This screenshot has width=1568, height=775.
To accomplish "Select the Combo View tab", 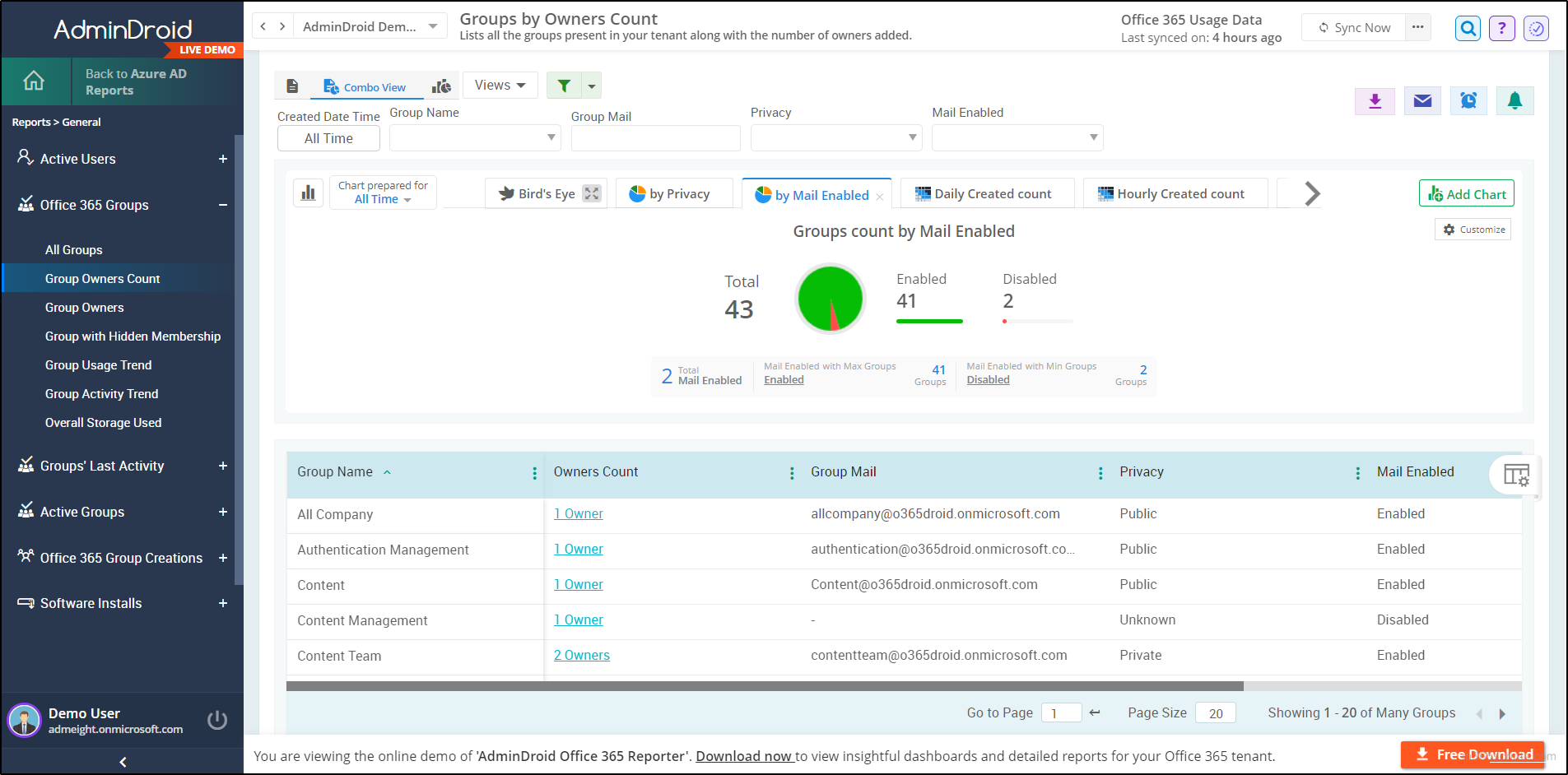I will point(365,86).
